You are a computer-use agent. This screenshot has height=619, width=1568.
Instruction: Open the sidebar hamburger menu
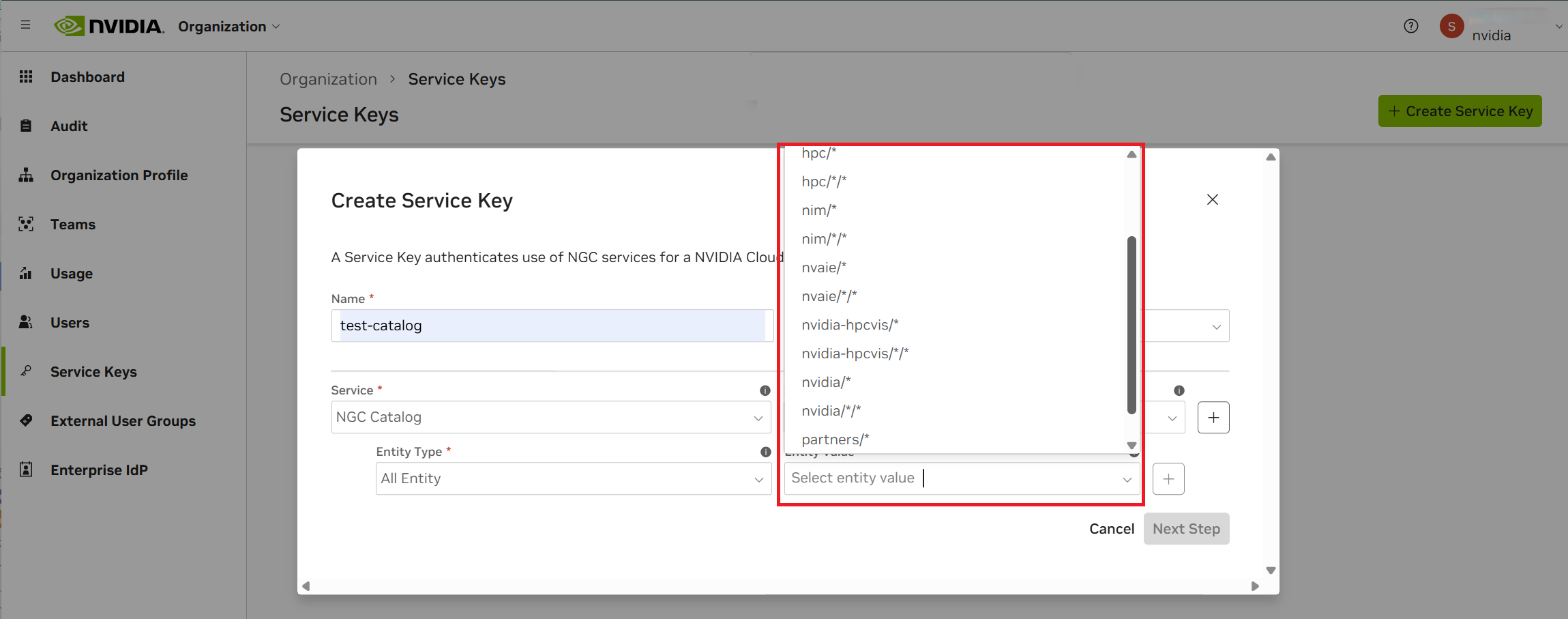[26, 25]
